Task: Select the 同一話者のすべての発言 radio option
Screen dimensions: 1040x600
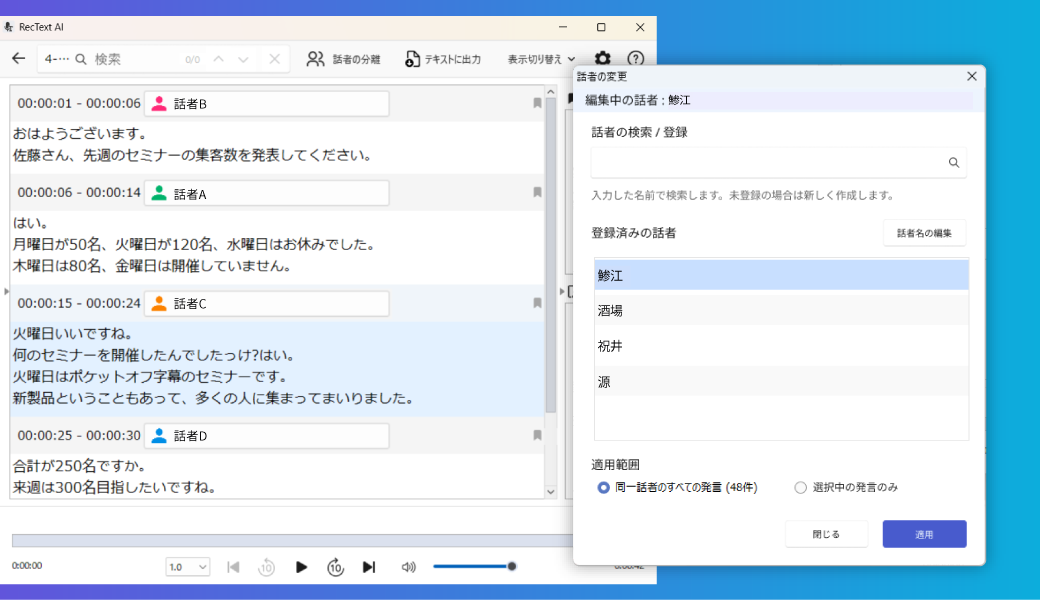Action: click(602, 486)
